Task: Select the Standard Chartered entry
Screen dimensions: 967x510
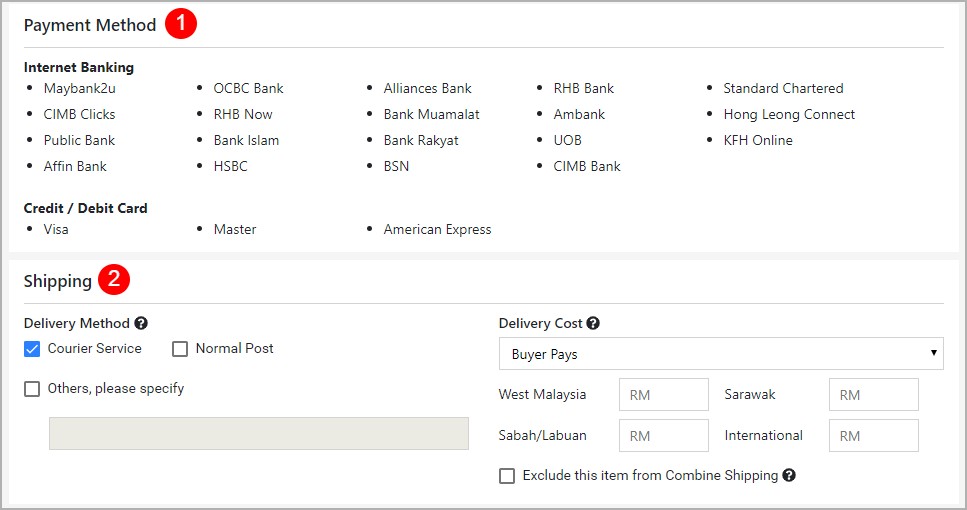Action: click(783, 88)
